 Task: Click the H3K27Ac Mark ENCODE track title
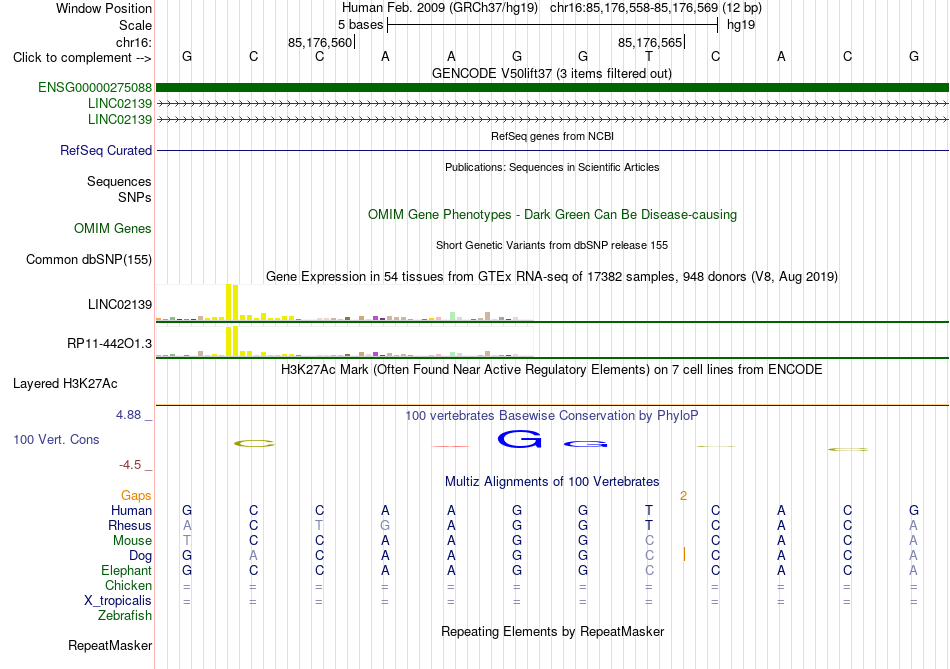(x=552, y=370)
